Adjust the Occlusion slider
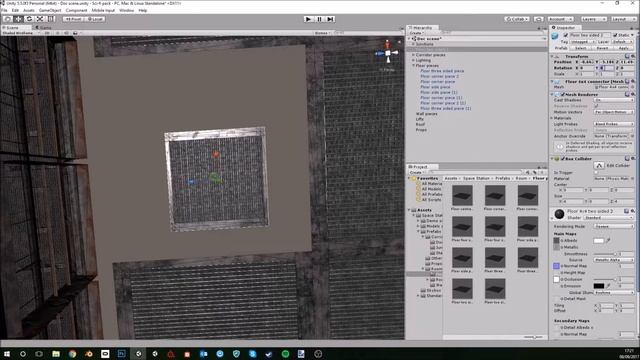Image resolution: width=640 pixels, height=360 pixels. [605, 279]
